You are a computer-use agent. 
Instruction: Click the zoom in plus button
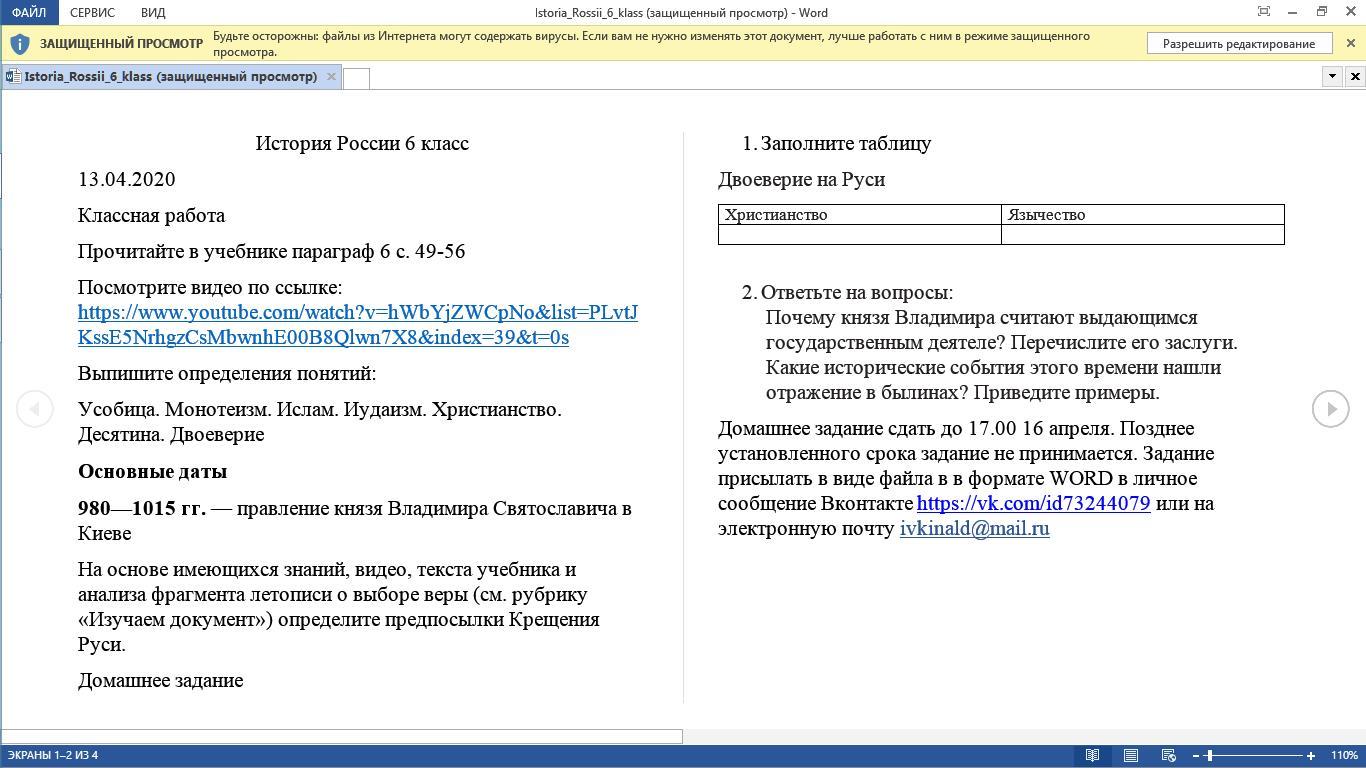1311,755
